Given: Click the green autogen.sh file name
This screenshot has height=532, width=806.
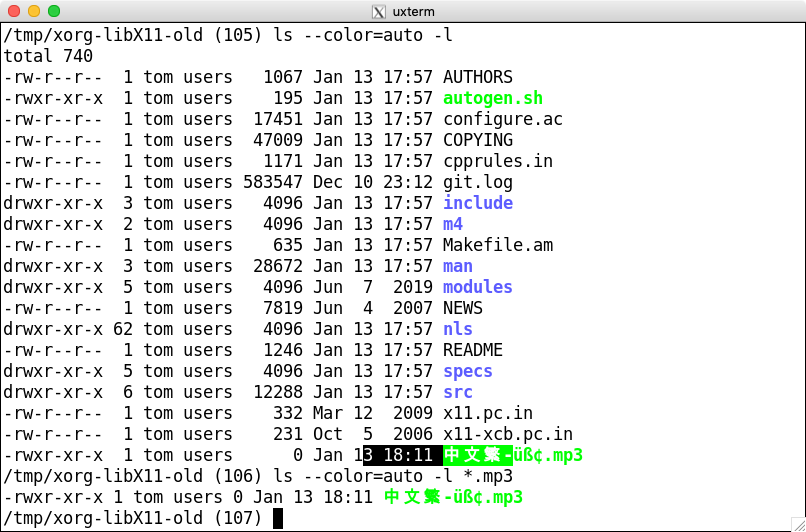Looking at the screenshot, I should click(492, 98).
